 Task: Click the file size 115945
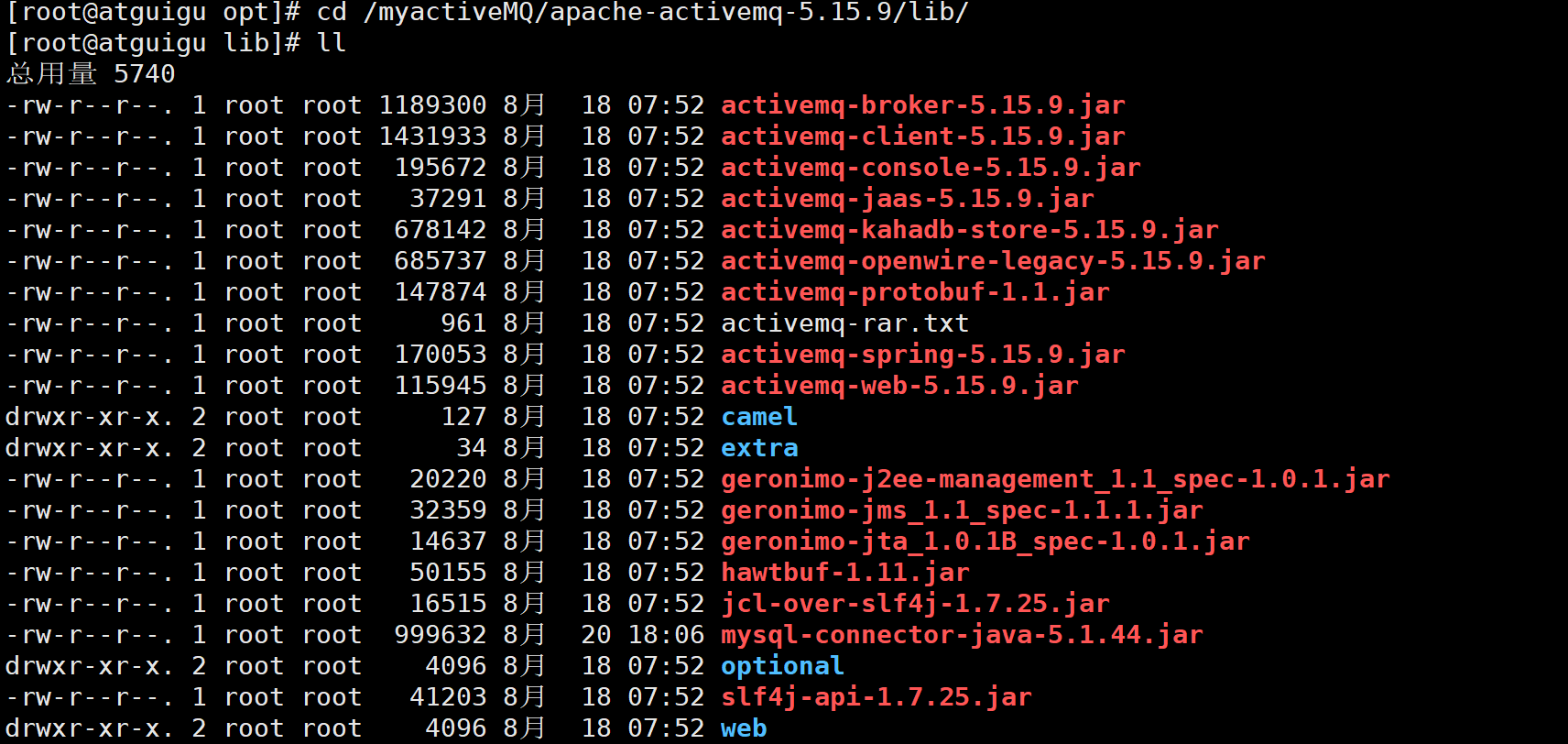(441, 387)
